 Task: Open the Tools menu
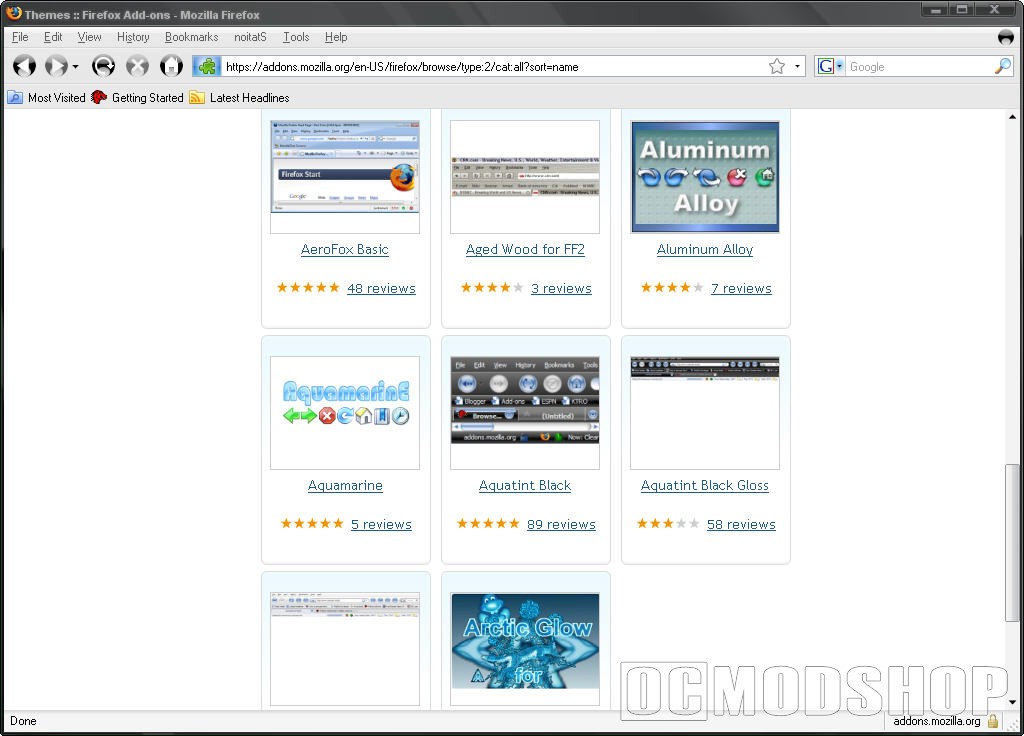(296, 37)
